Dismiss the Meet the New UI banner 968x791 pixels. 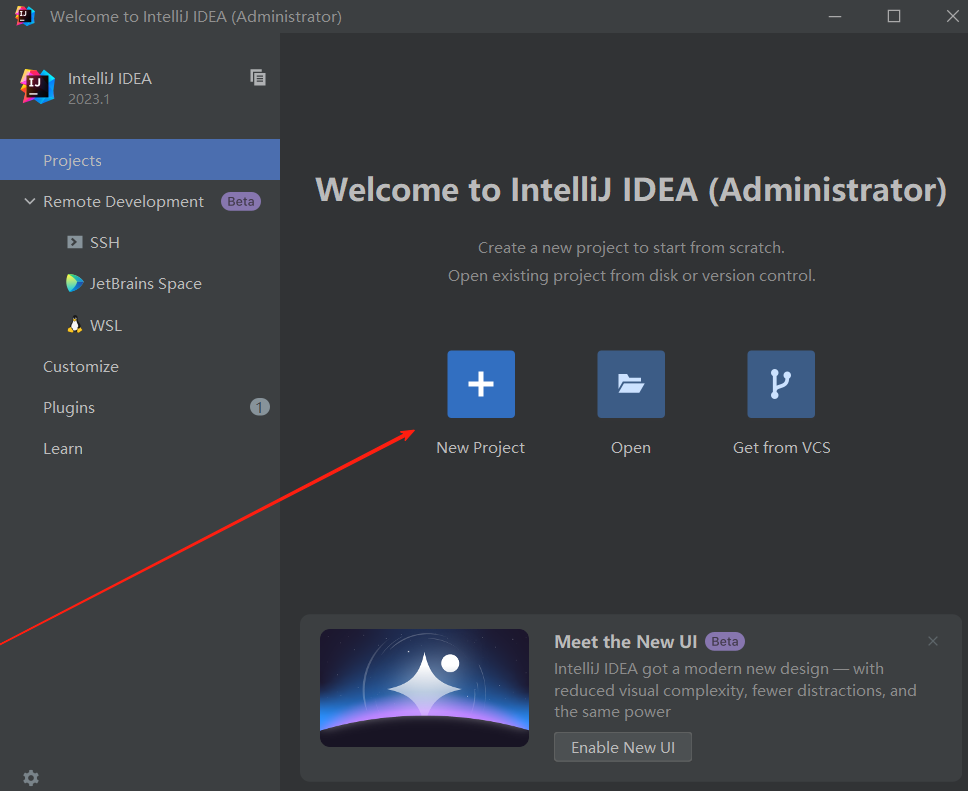coord(933,641)
